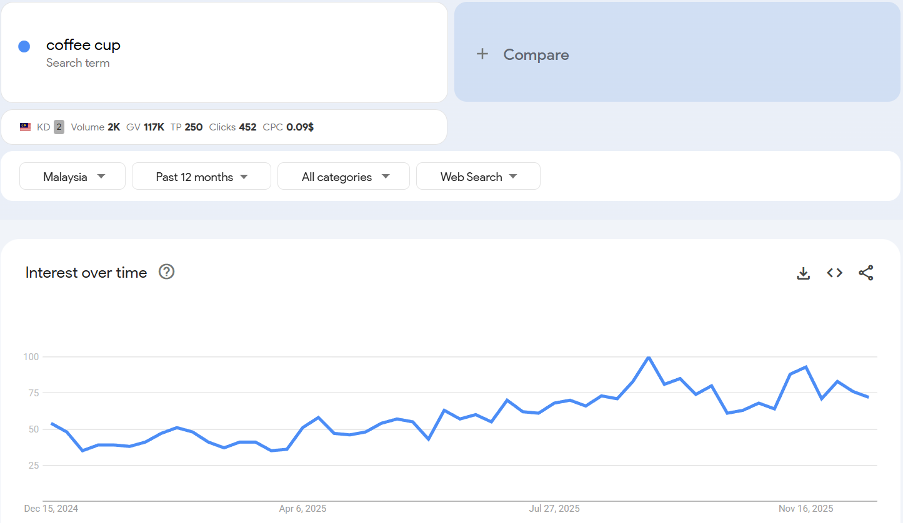This screenshot has height=524, width=904.
Task: Open the Web Search type dropdown
Action: (478, 177)
